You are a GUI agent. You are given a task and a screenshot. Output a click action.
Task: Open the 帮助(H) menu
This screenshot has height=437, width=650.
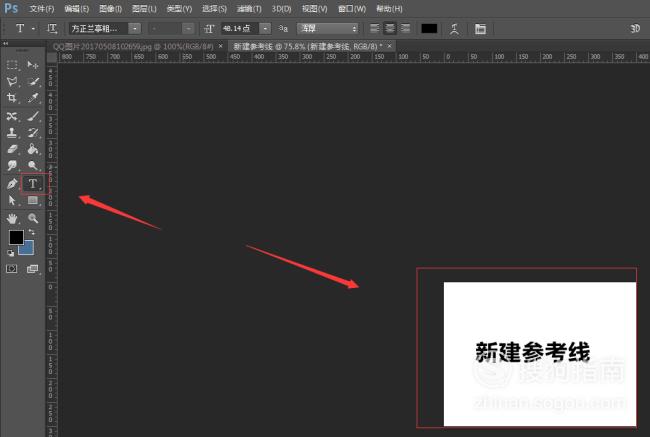tap(389, 9)
